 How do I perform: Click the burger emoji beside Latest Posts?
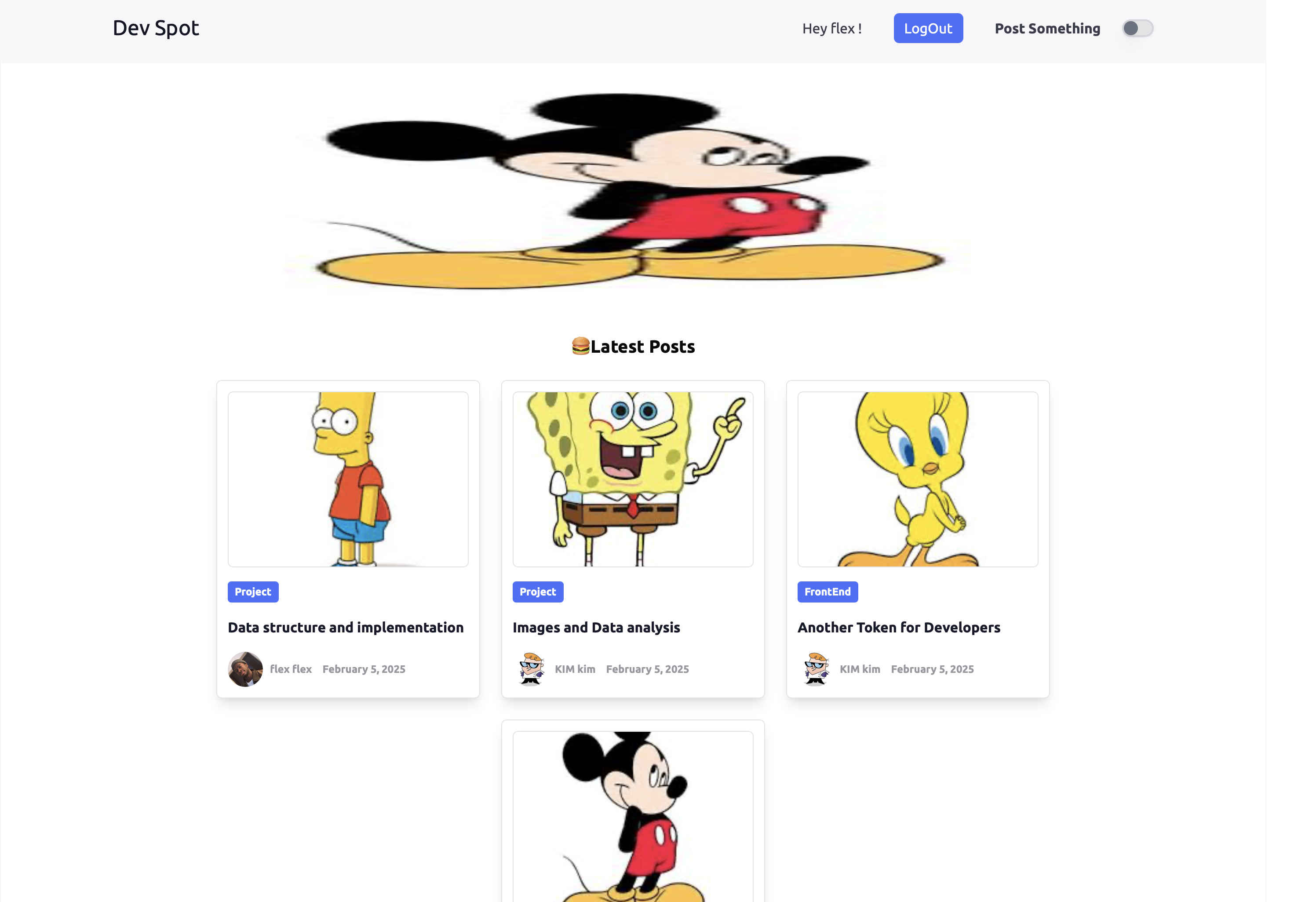pyautogui.click(x=580, y=346)
